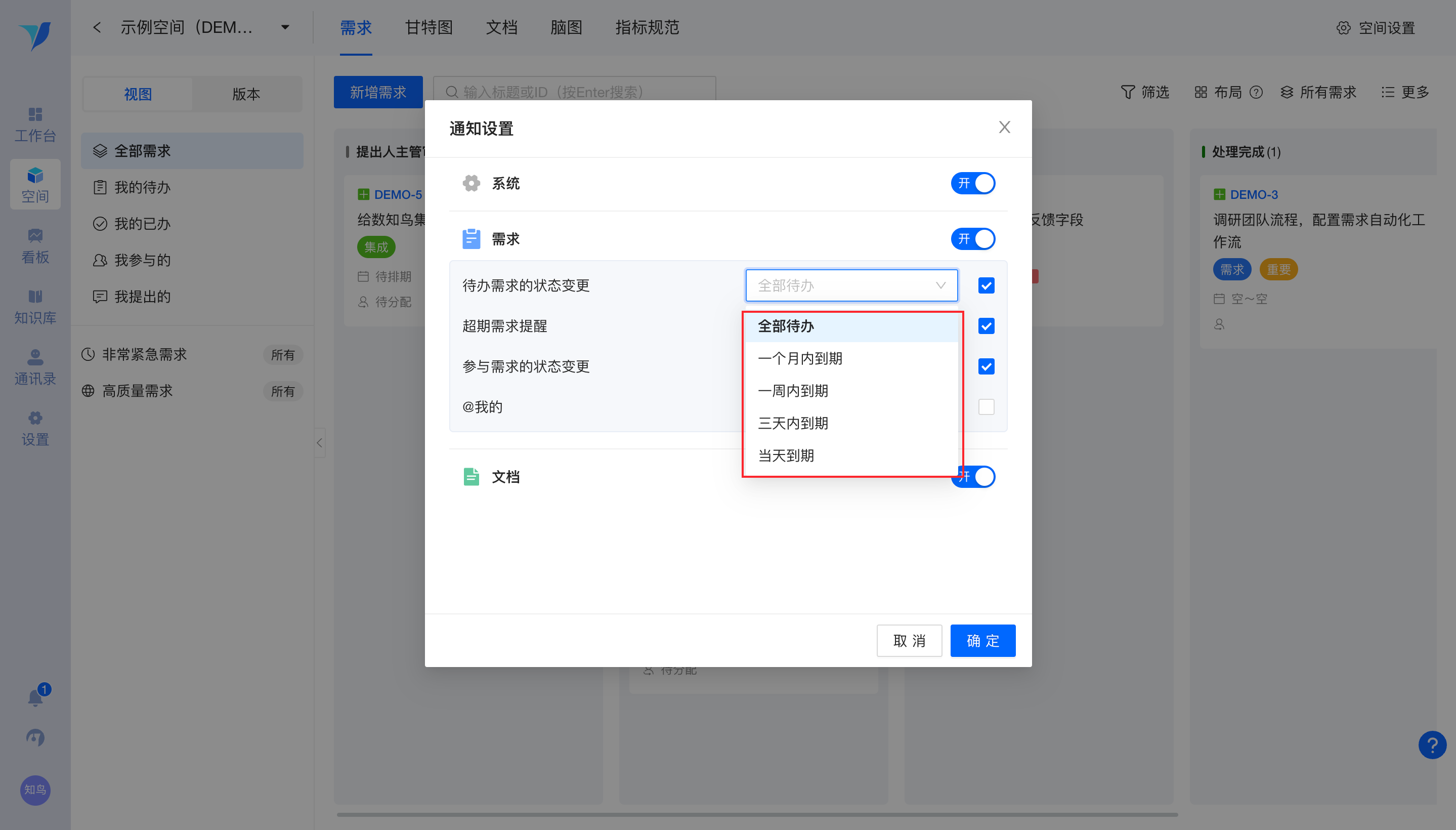The width and height of the screenshot is (1456, 830).
Task: Toggle off the 系统 notification switch
Action: click(972, 184)
